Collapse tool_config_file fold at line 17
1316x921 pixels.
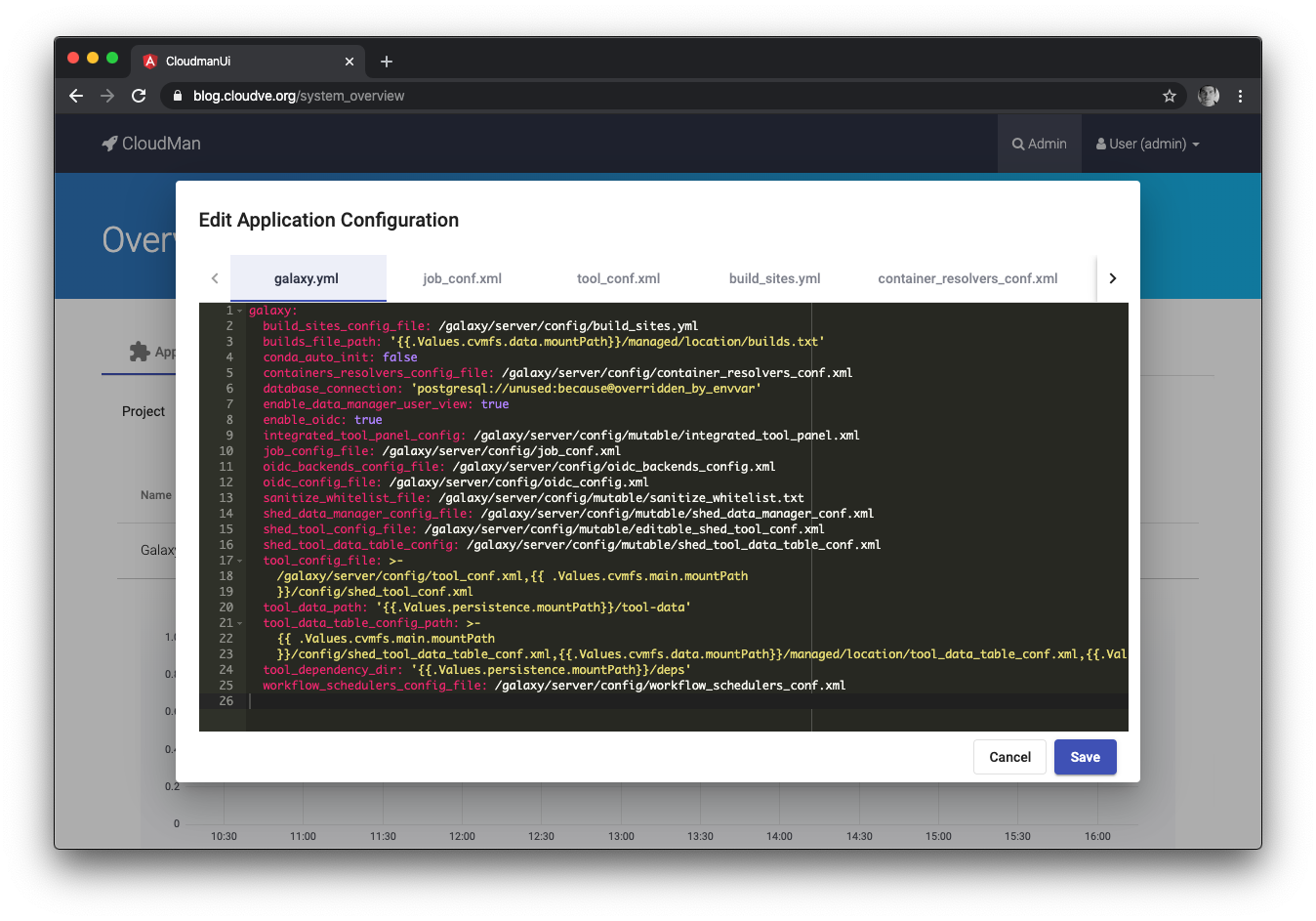pos(240,561)
